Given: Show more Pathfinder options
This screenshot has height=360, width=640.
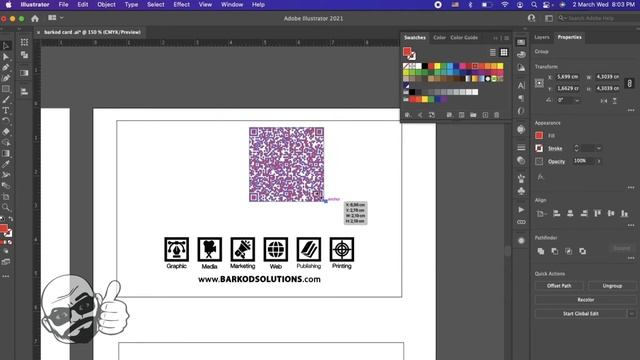Looking at the screenshot, I should click(631, 258).
